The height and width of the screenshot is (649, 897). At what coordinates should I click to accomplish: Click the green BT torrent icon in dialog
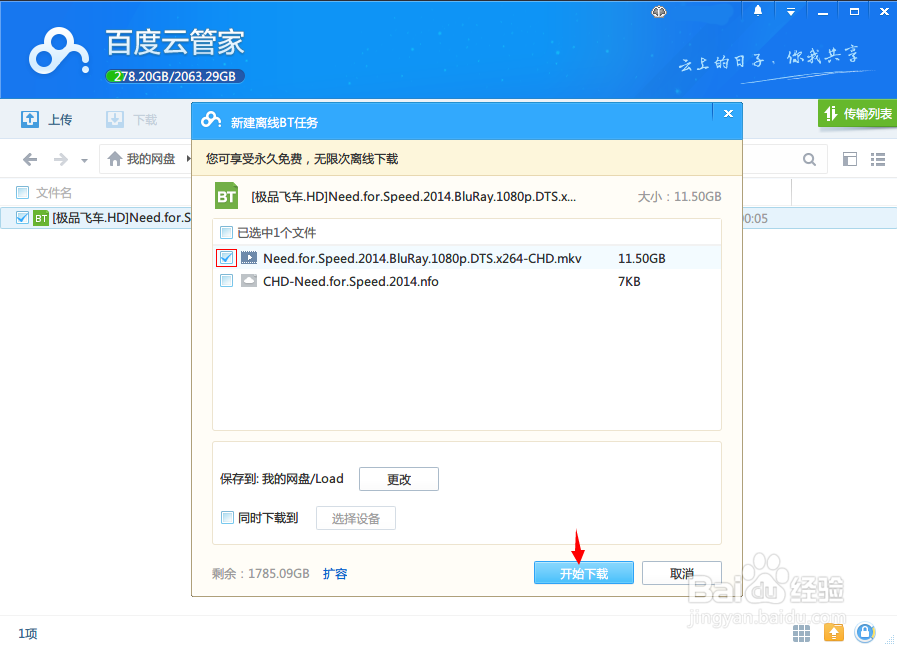click(x=227, y=196)
